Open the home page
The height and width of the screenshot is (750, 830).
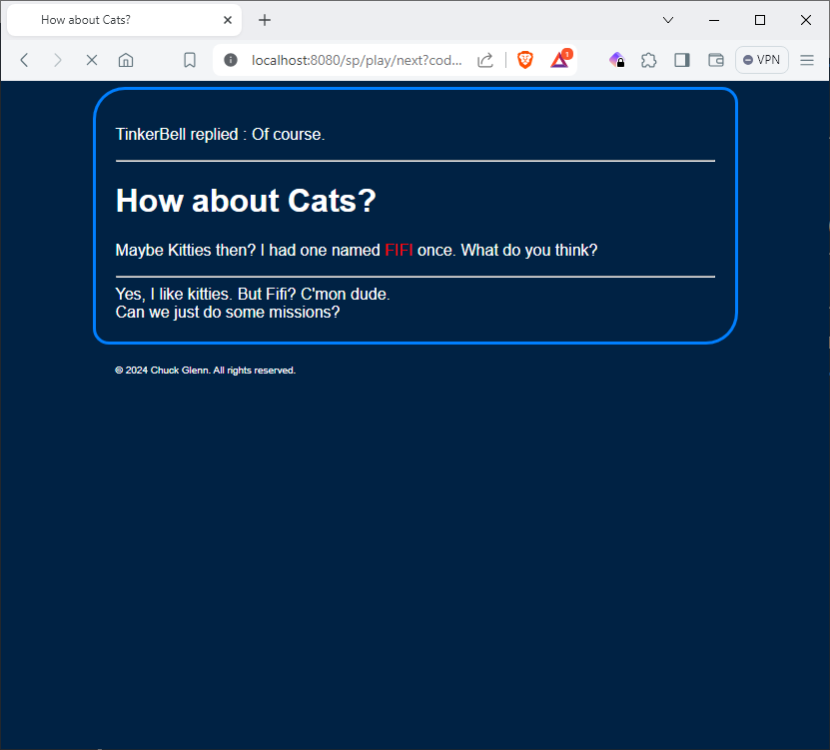coord(126,60)
